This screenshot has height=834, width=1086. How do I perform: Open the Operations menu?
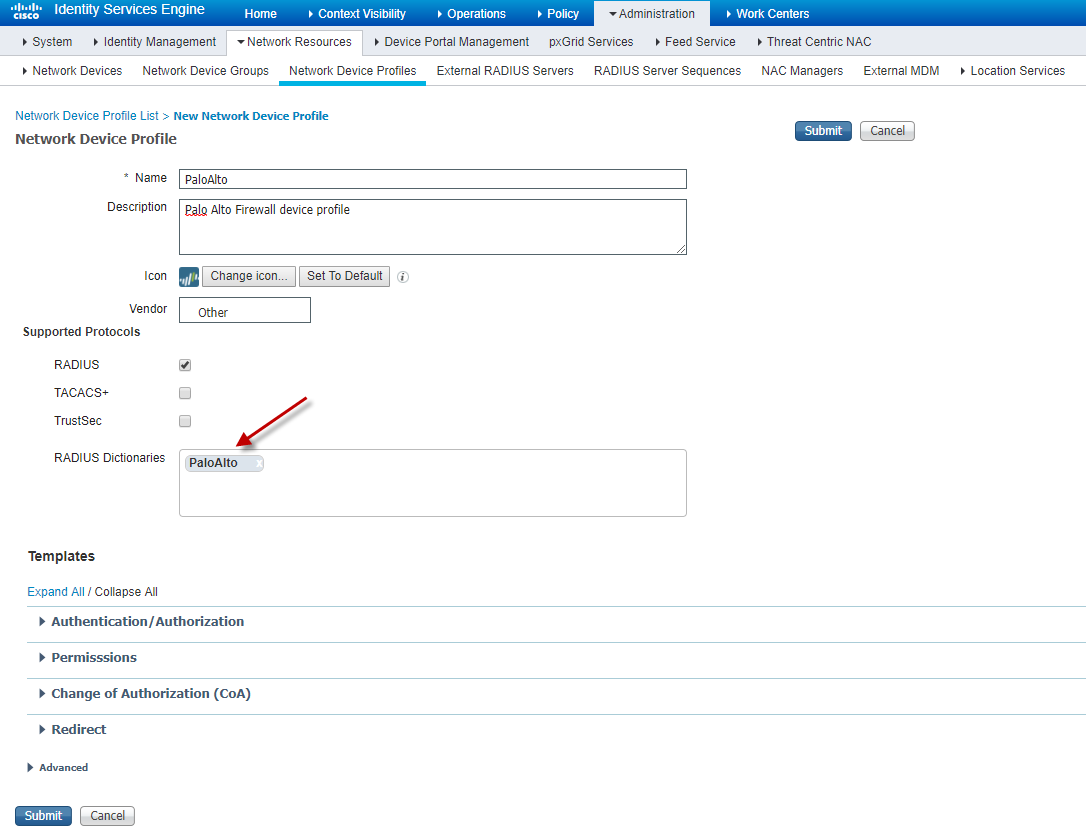(471, 14)
